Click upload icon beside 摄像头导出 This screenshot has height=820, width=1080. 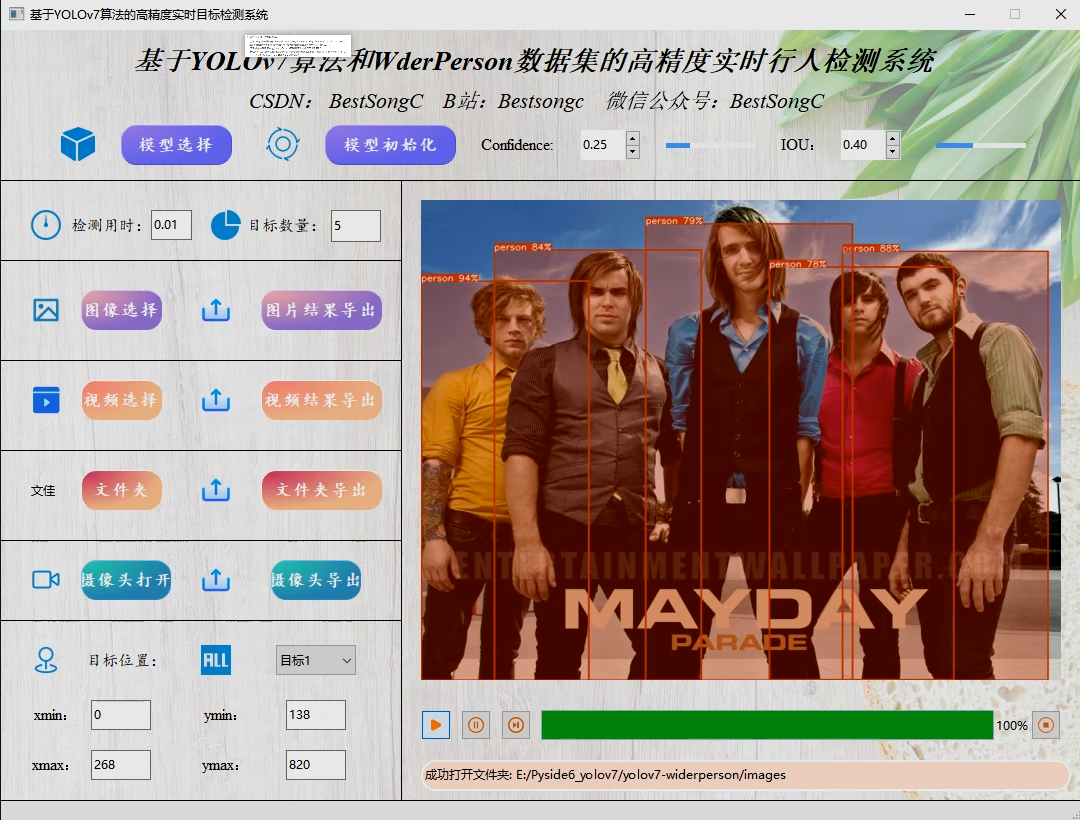pyautogui.click(x=216, y=580)
